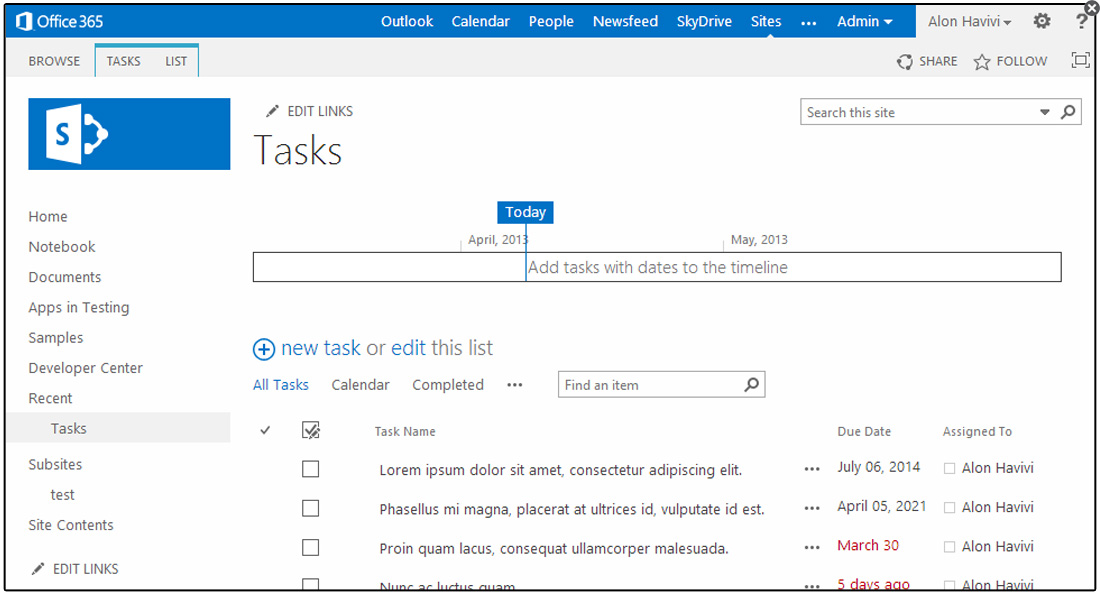Click the timeline bar placeholder

[x=657, y=267]
